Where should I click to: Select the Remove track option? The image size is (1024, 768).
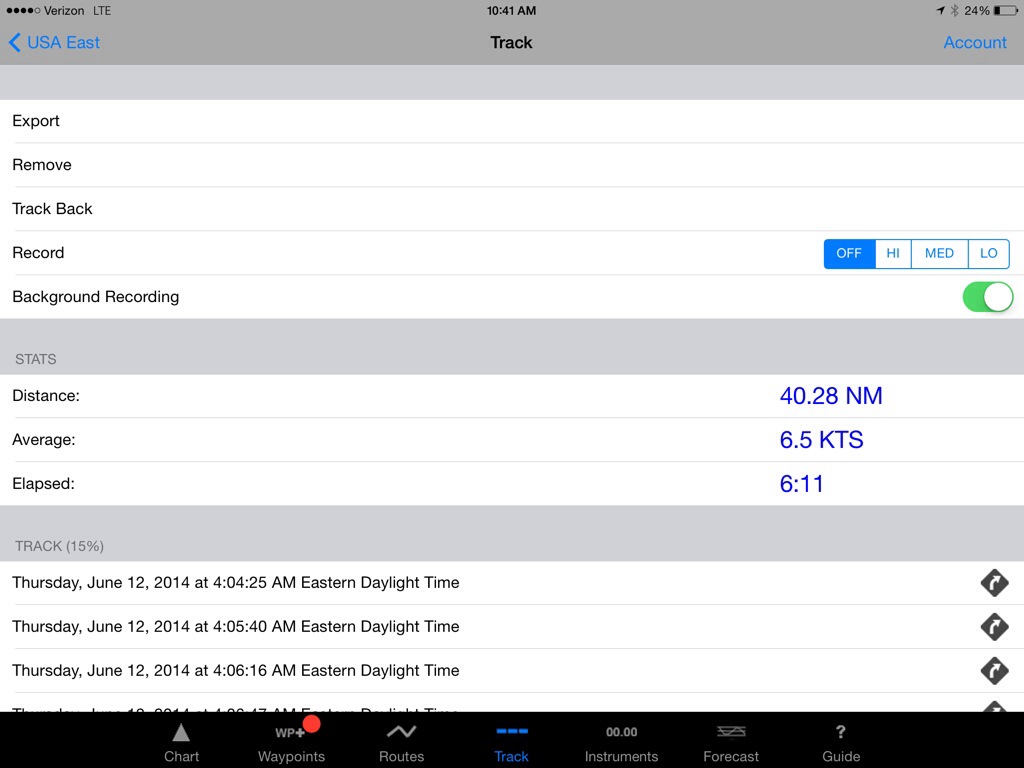42,165
